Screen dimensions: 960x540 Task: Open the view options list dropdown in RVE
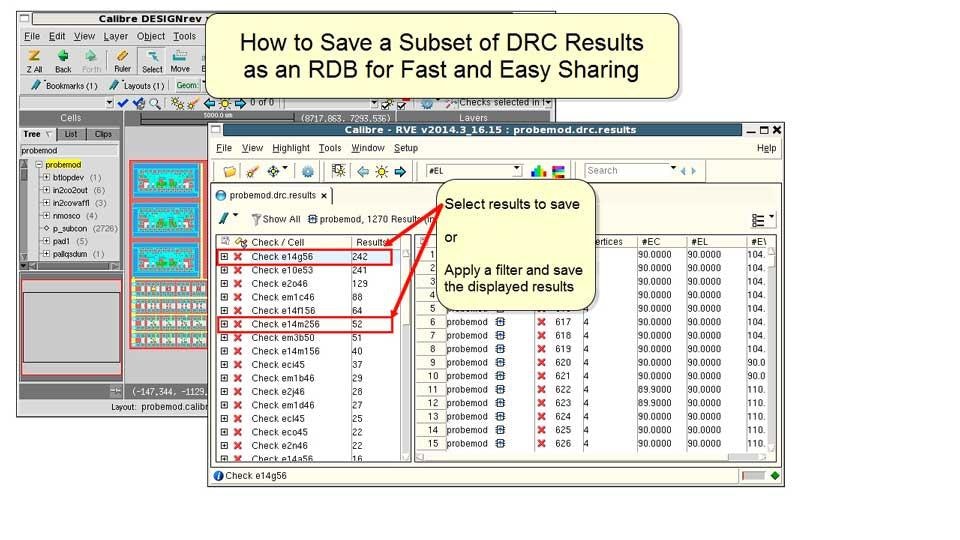coord(763,220)
